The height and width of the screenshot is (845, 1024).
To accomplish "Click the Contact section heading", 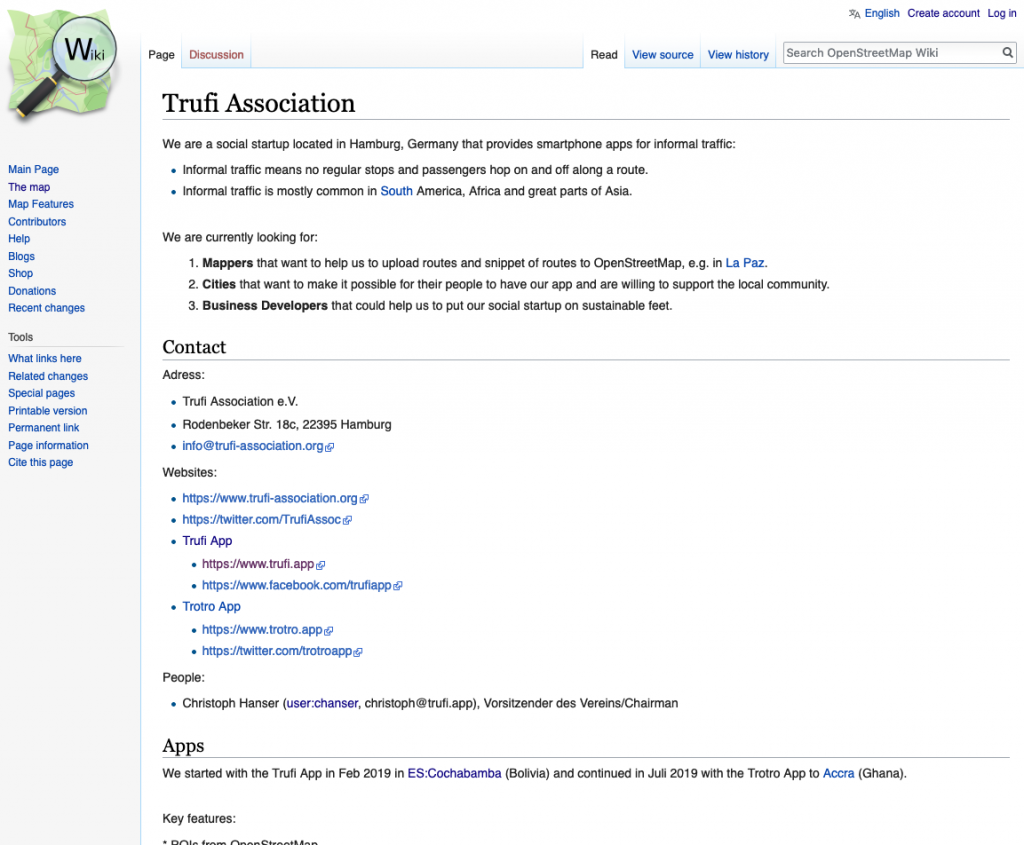I will pyautogui.click(x=194, y=347).
